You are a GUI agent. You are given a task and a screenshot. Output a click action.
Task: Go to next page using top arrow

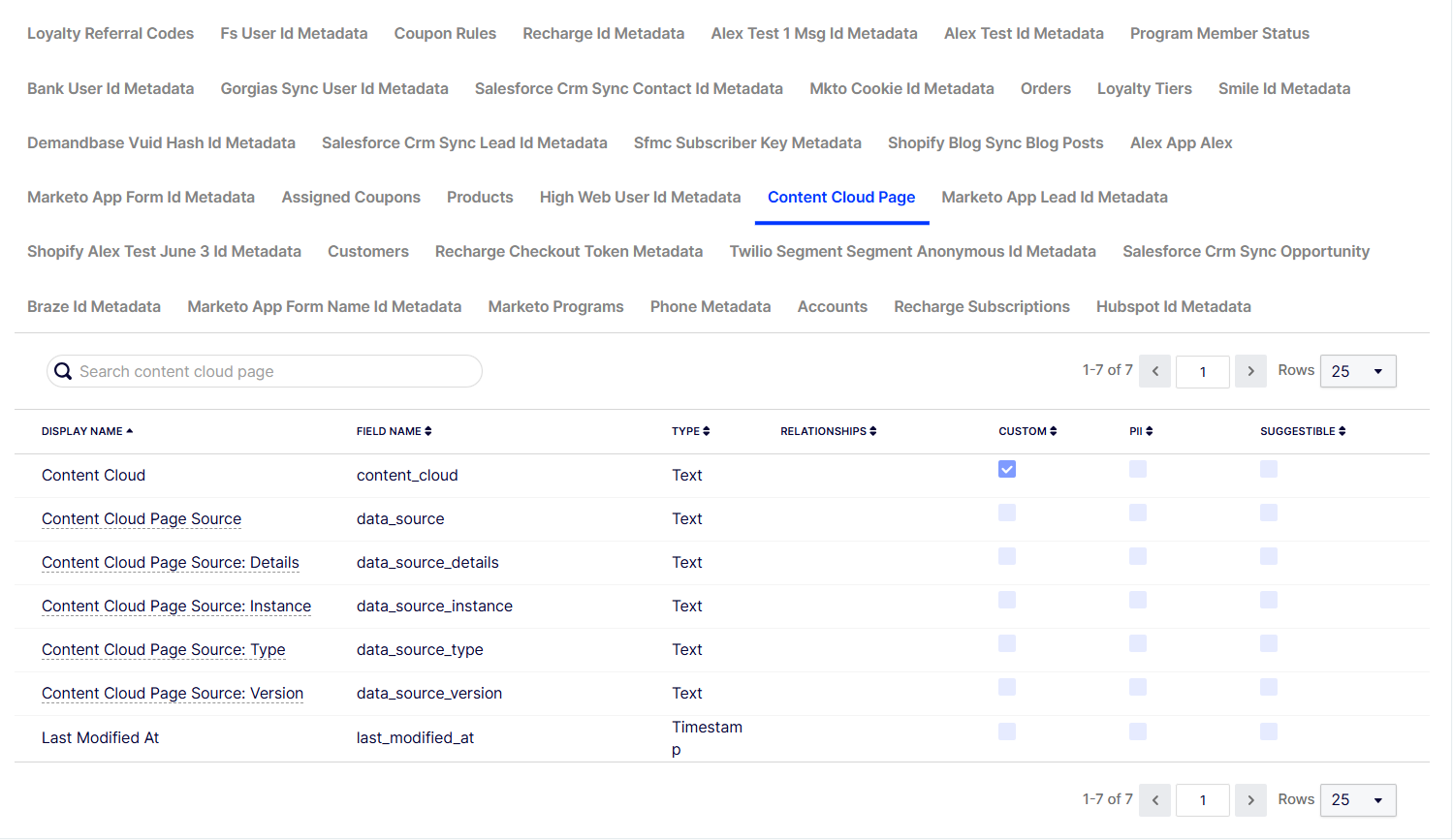(1250, 371)
